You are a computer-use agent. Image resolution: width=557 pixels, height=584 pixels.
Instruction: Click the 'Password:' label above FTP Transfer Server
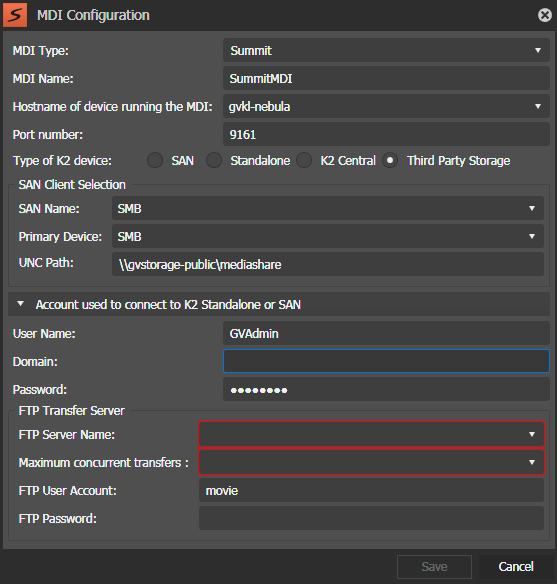(x=39, y=390)
